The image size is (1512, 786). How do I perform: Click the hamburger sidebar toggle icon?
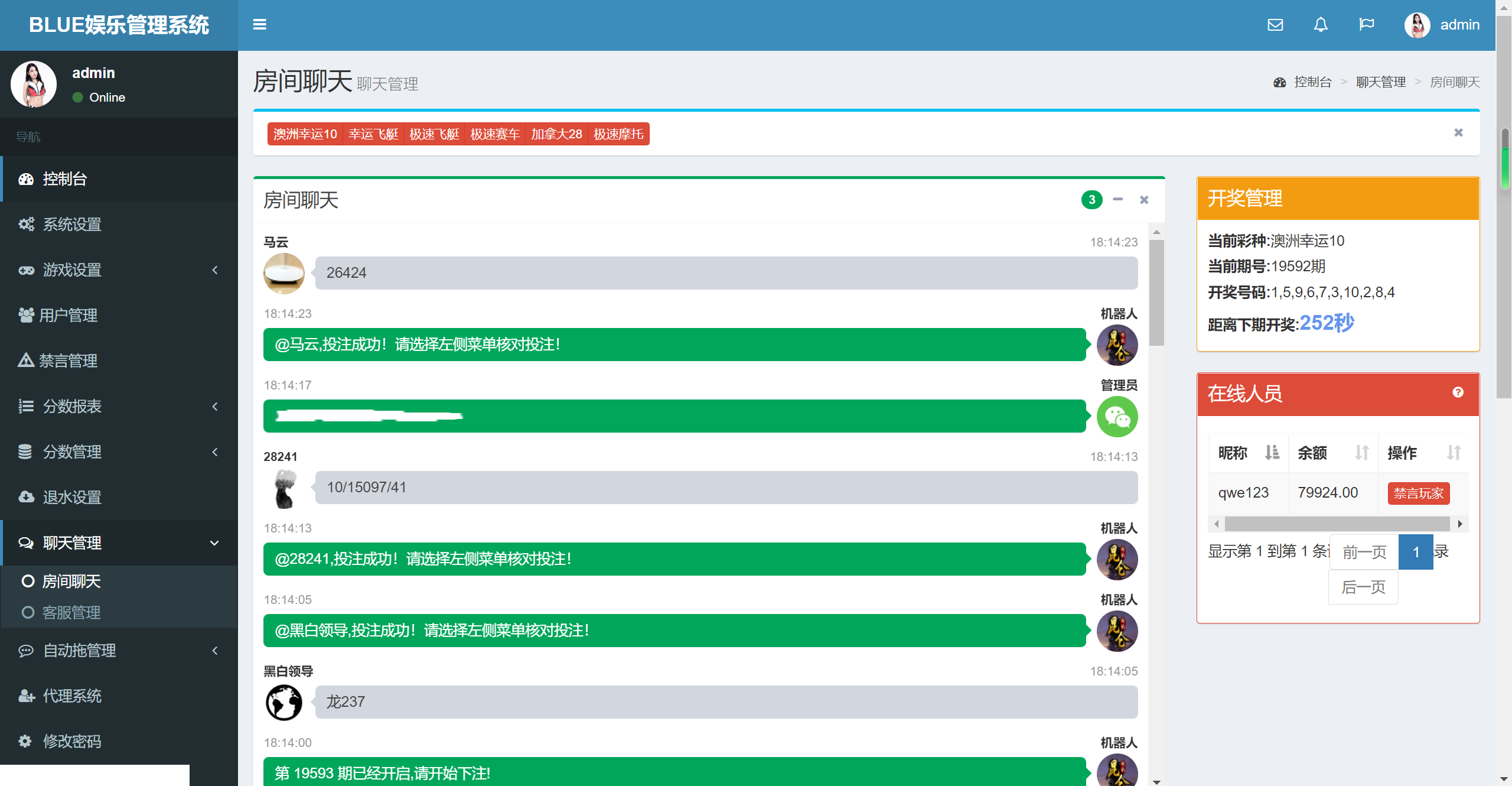[x=259, y=25]
